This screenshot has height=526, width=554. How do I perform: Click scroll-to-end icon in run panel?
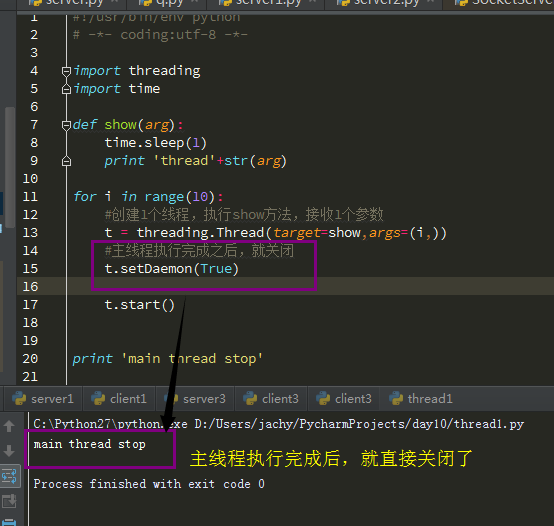point(9,501)
